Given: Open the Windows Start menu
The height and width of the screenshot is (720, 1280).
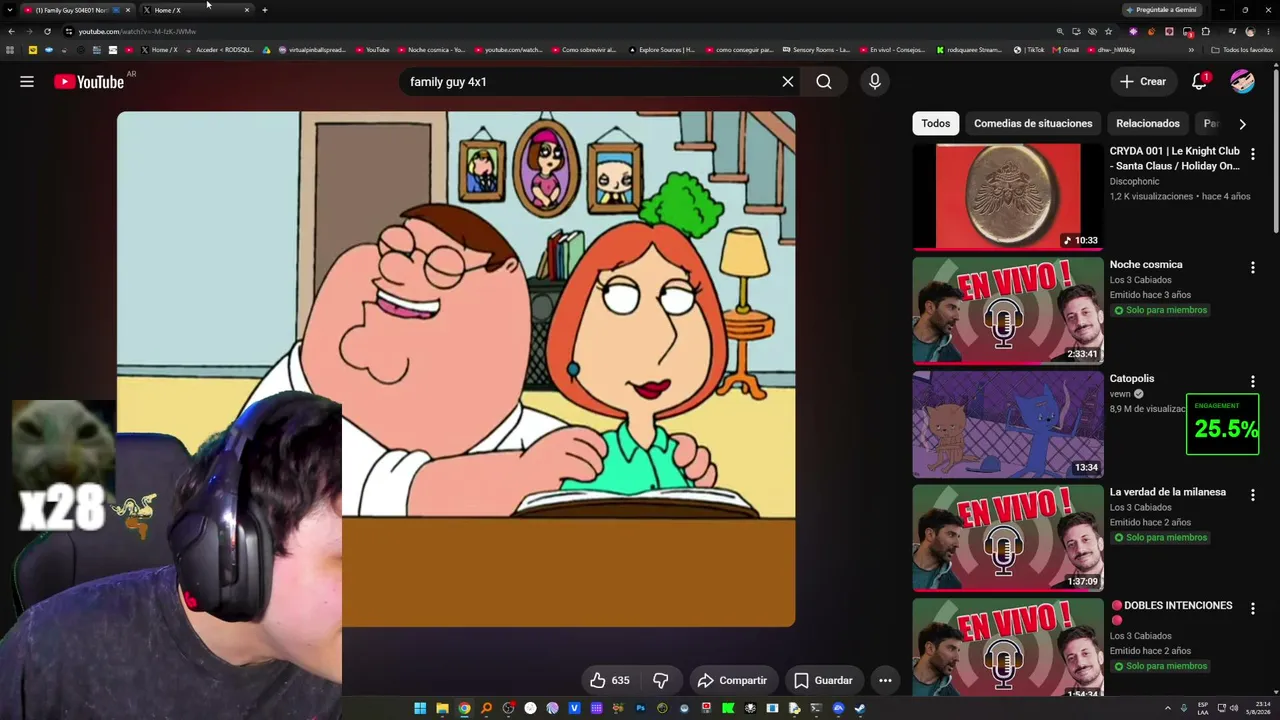Looking at the screenshot, I should (420, 709).
